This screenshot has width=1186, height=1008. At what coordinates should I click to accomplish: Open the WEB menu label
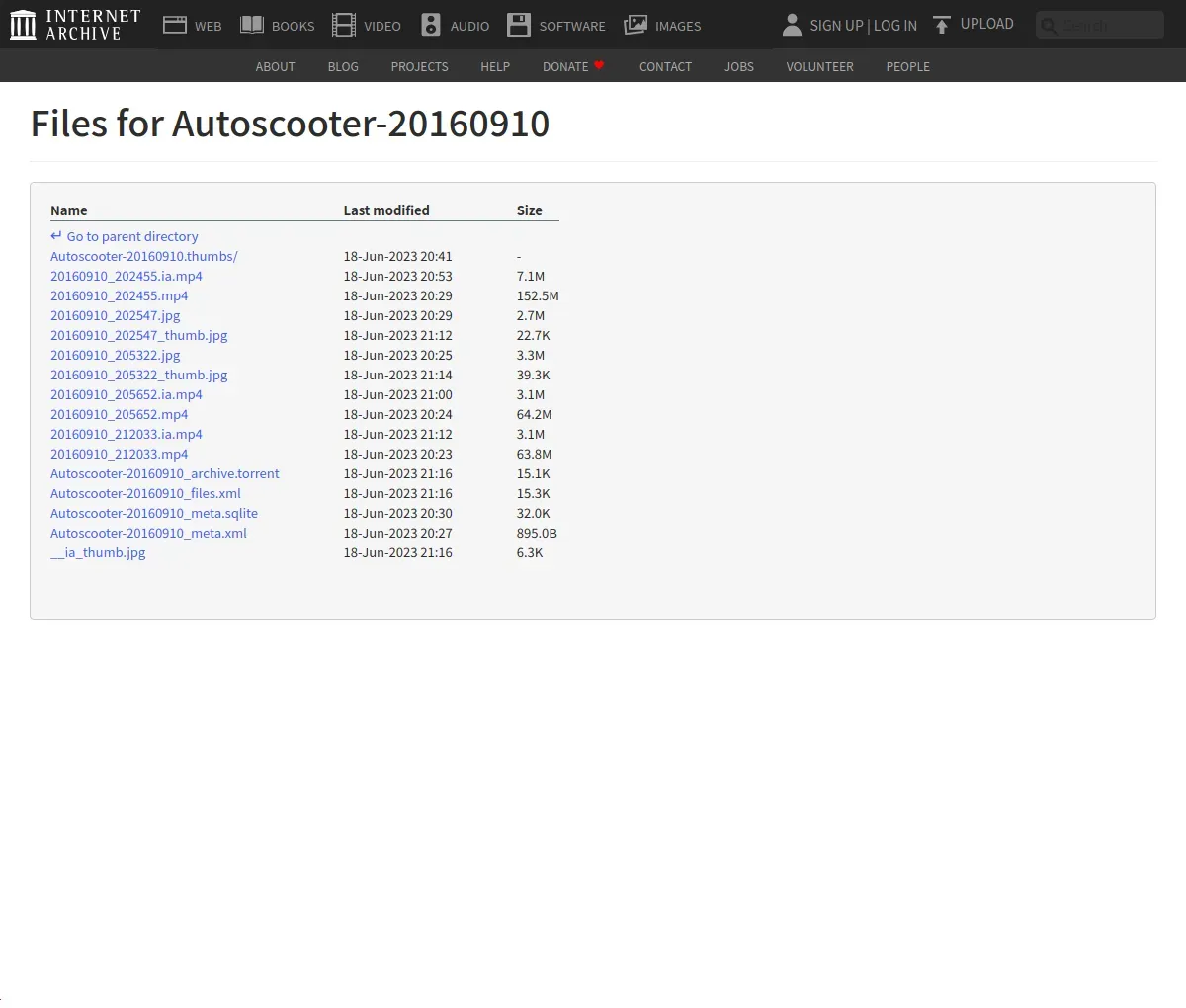(x=209, y=26)
